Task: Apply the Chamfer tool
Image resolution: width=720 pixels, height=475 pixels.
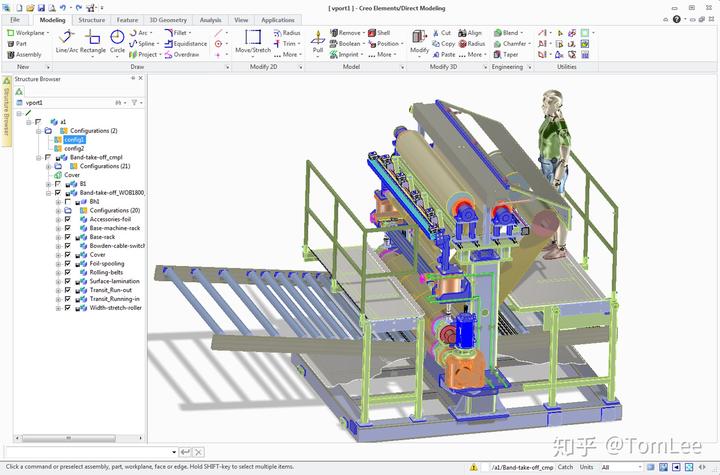Action: tap(511, 44)
